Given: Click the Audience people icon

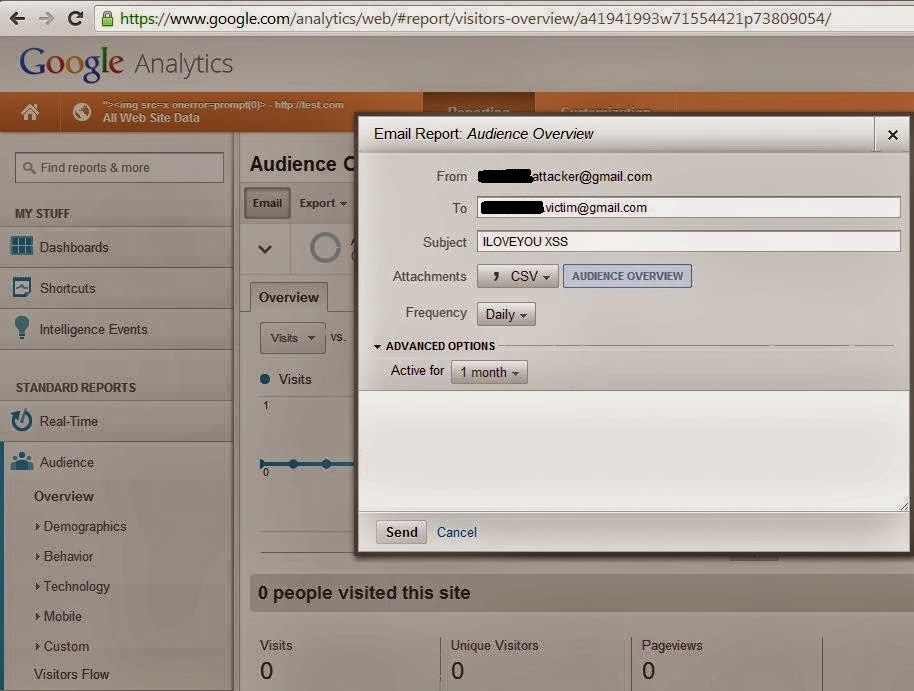Looking at the screenshot, I should (22, 461).
